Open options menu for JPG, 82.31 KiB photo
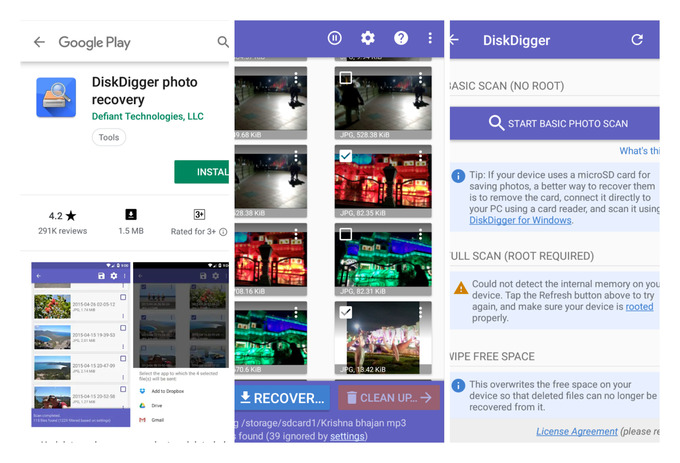The image size is (680, 463). [x=420, y=235]
